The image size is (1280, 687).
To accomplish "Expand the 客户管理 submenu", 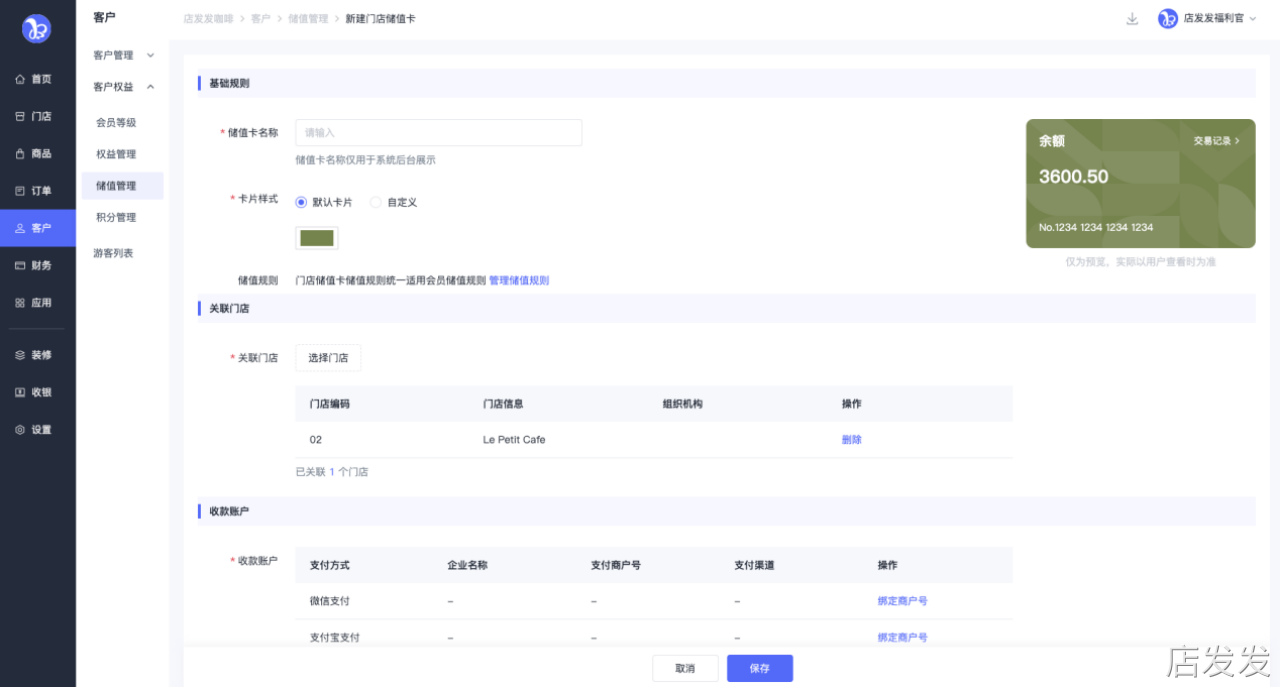I will (x=151, y=55).
